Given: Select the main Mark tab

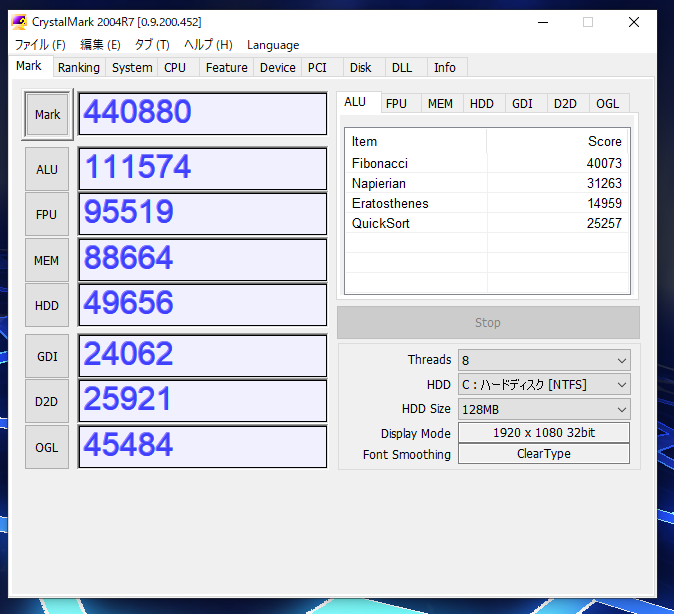Looking at the screenshot, I should point(29,66).
